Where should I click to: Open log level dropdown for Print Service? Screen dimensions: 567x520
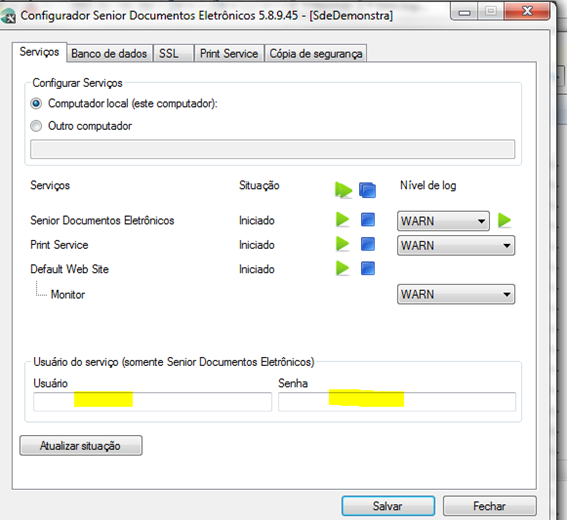pos(456,246)
